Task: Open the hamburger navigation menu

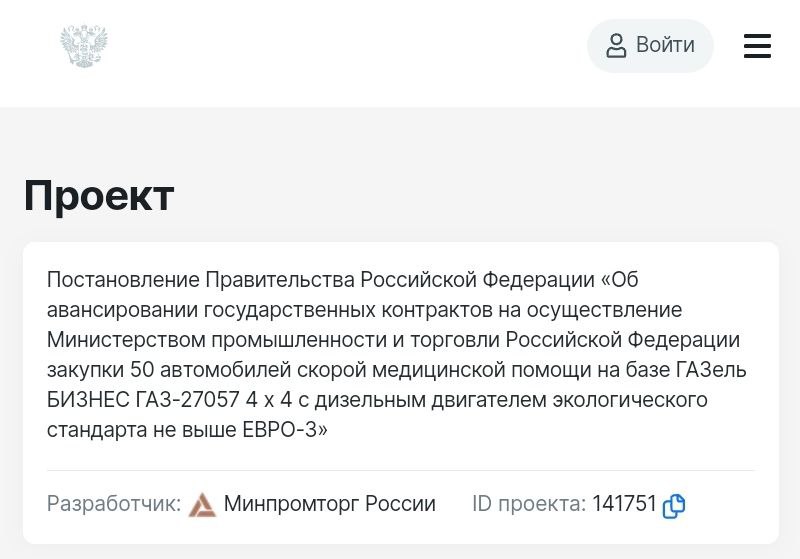Action: [757, 46]
